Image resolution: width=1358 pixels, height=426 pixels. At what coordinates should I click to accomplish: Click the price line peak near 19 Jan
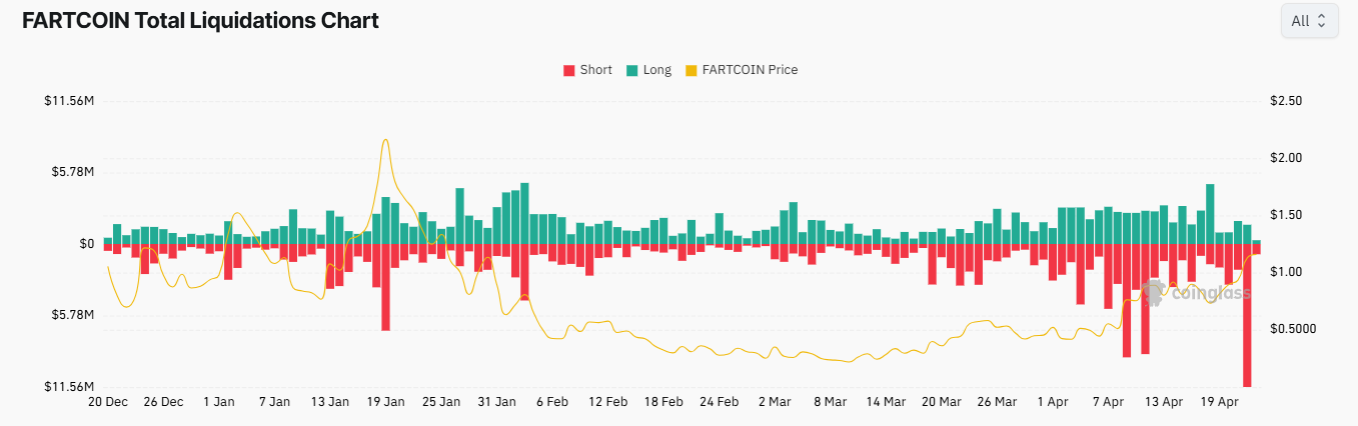(385, 140)
